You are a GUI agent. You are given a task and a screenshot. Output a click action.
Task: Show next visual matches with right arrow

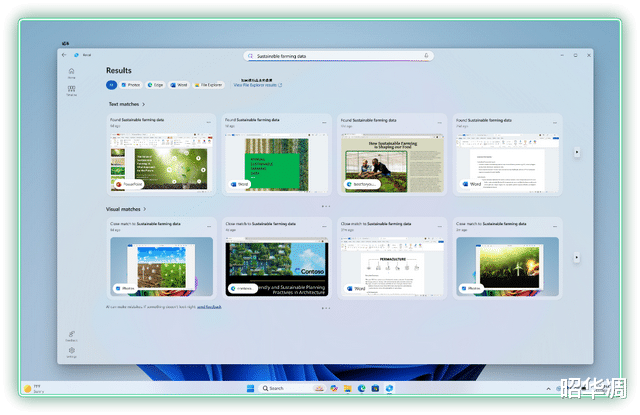click(576, 257)
